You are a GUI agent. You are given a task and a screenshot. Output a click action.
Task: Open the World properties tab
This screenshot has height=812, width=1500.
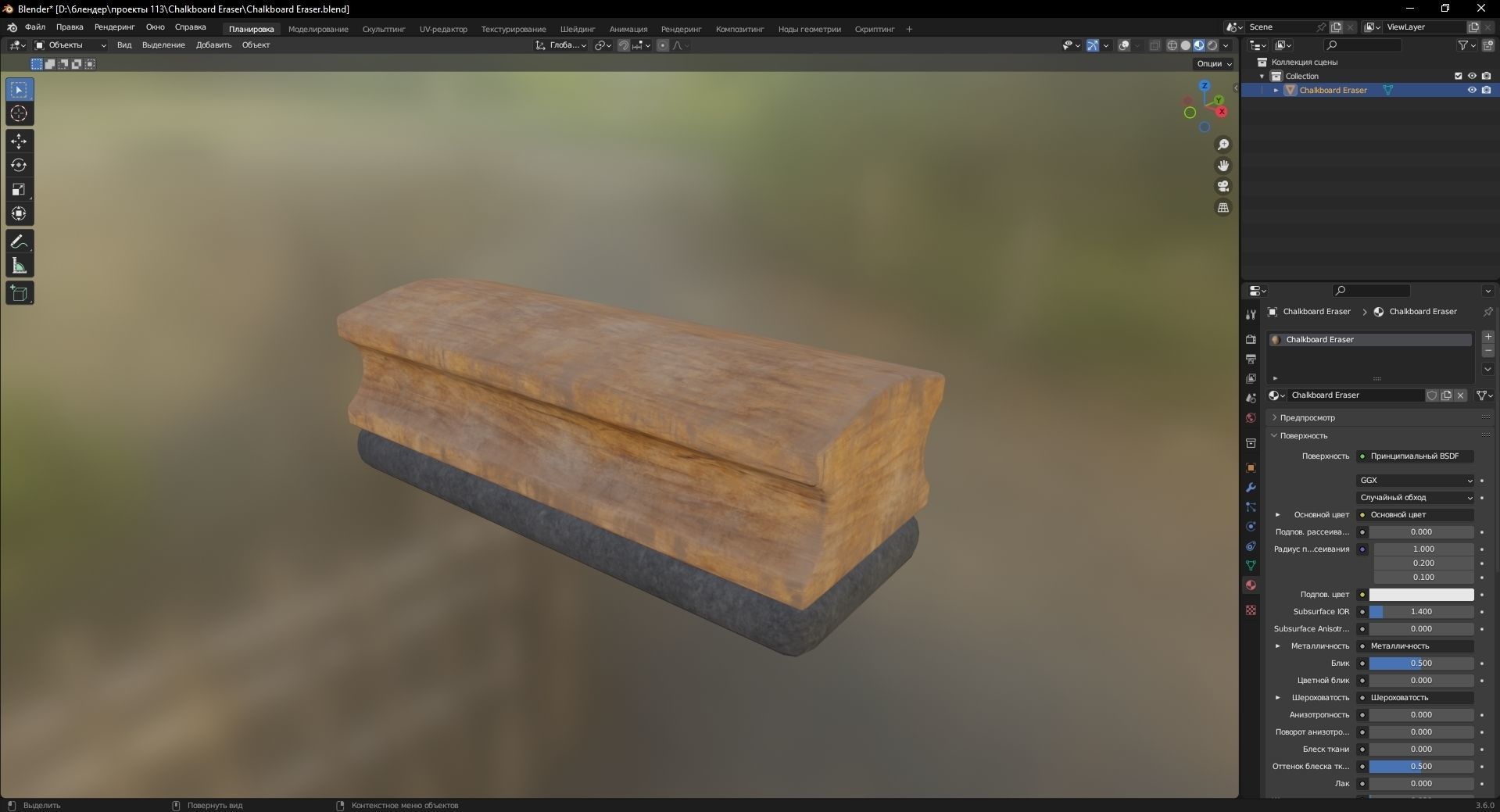(x=1251, y=418)
